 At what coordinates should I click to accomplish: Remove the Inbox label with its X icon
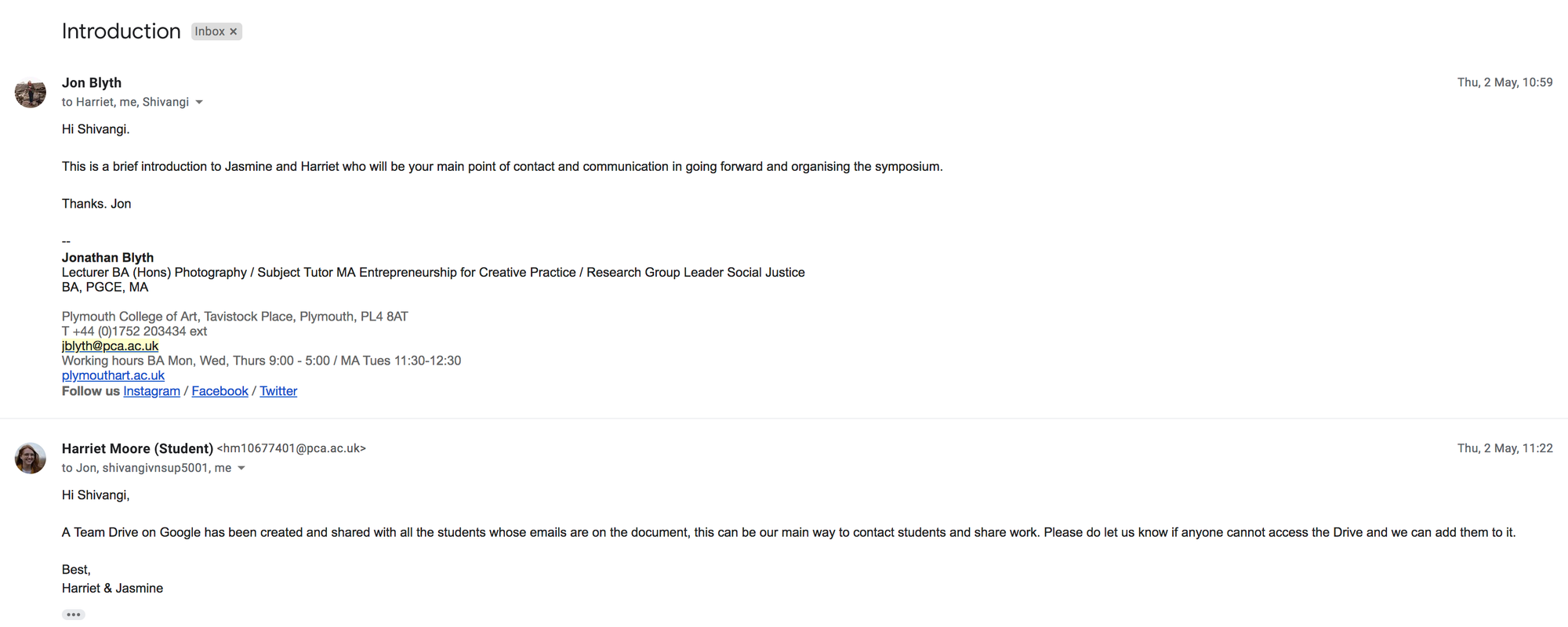(233, 32)
